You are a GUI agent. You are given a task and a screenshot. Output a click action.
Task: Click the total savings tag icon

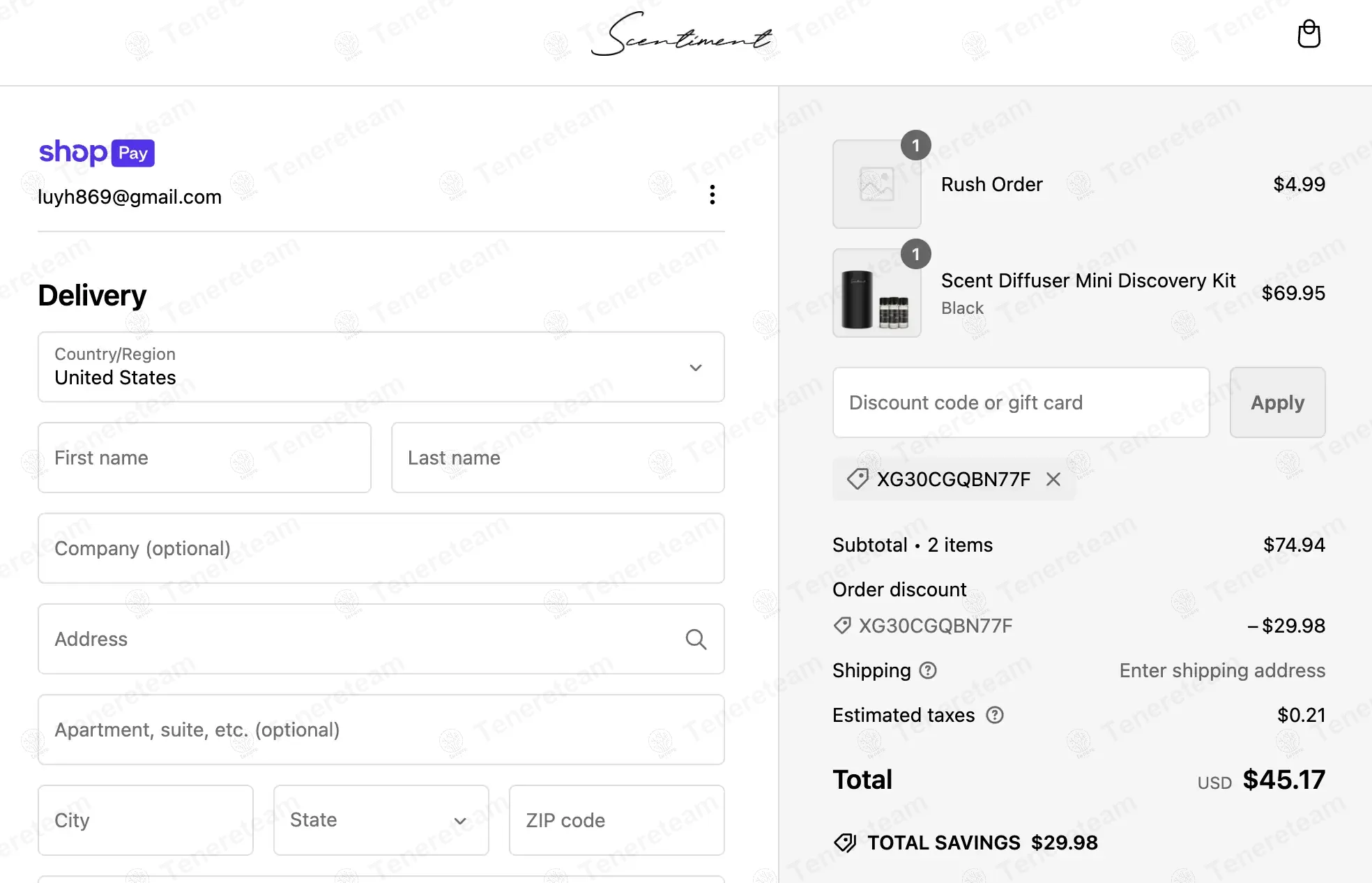pyautogui.click(x=845, y=843)
